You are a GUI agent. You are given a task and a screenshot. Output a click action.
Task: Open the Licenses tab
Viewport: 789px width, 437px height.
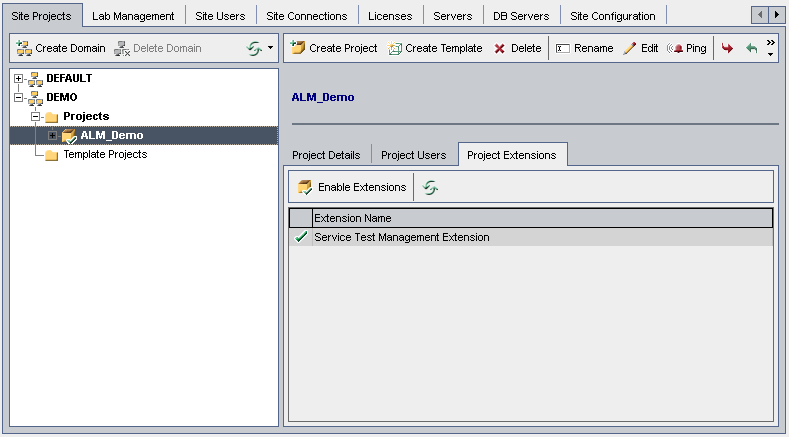click(x=390, y=16)
